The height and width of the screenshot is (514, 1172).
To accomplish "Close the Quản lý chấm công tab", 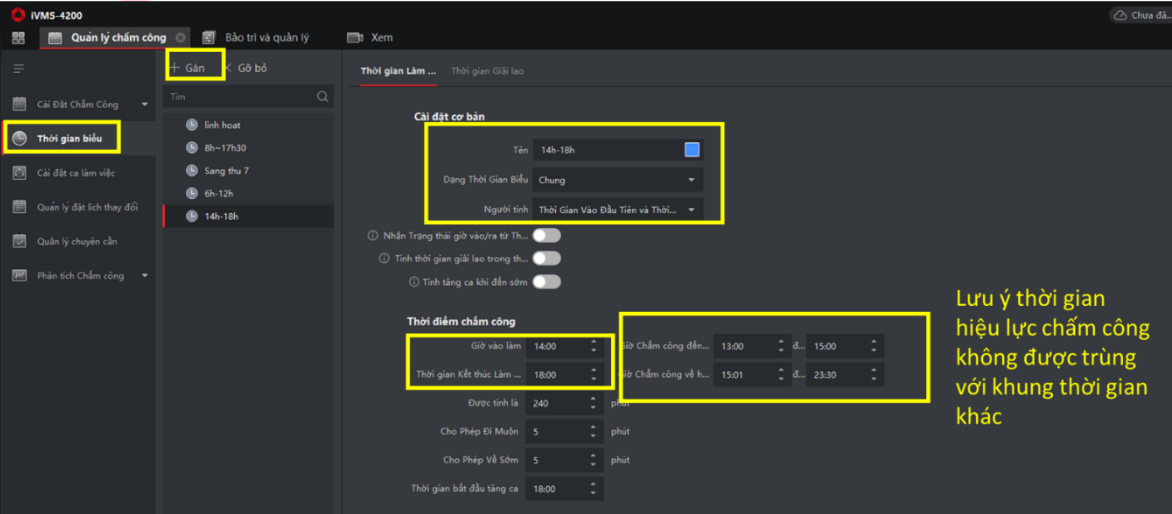I will tap(180, 38).
